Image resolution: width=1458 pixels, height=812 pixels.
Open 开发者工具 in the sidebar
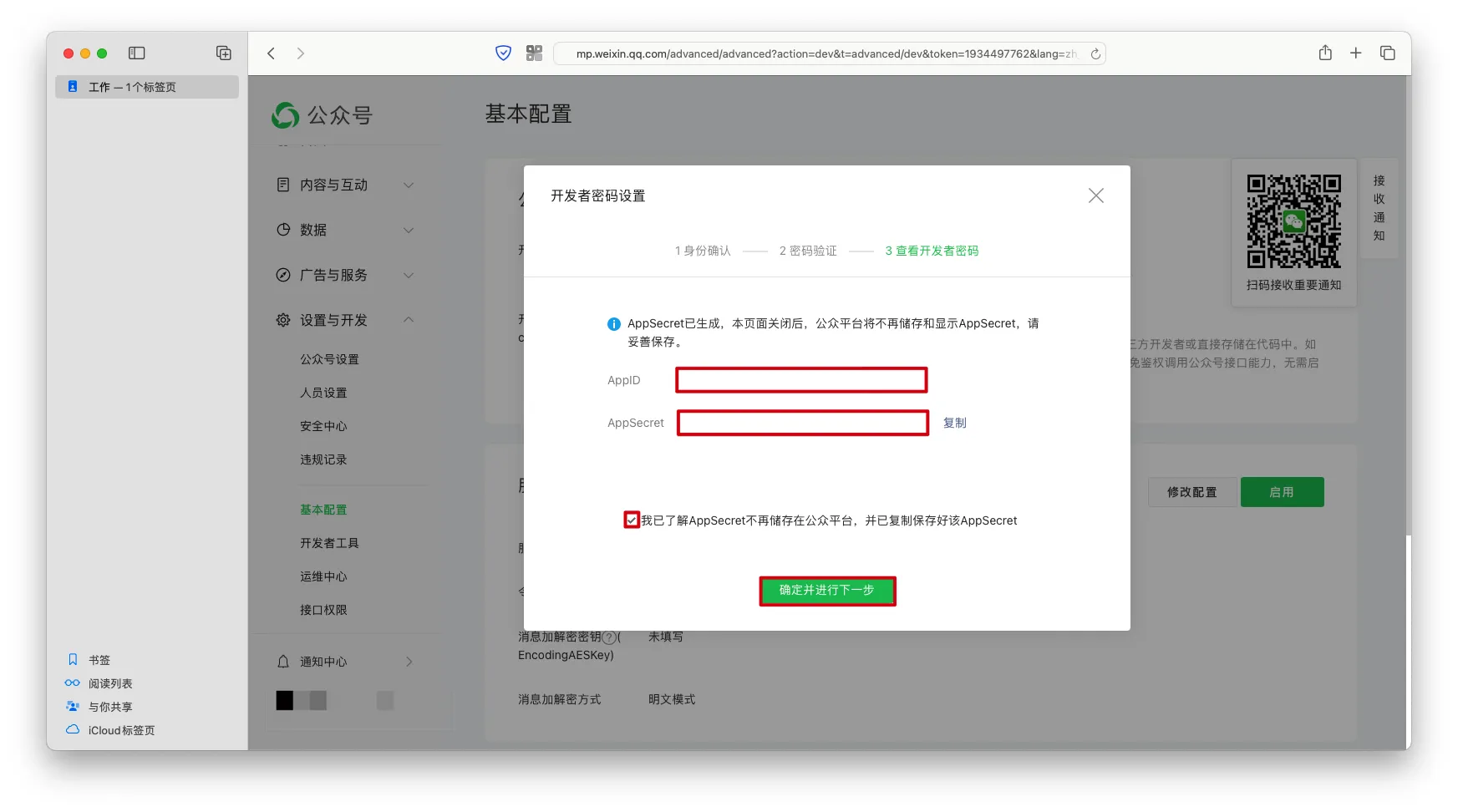pos(329,543)
